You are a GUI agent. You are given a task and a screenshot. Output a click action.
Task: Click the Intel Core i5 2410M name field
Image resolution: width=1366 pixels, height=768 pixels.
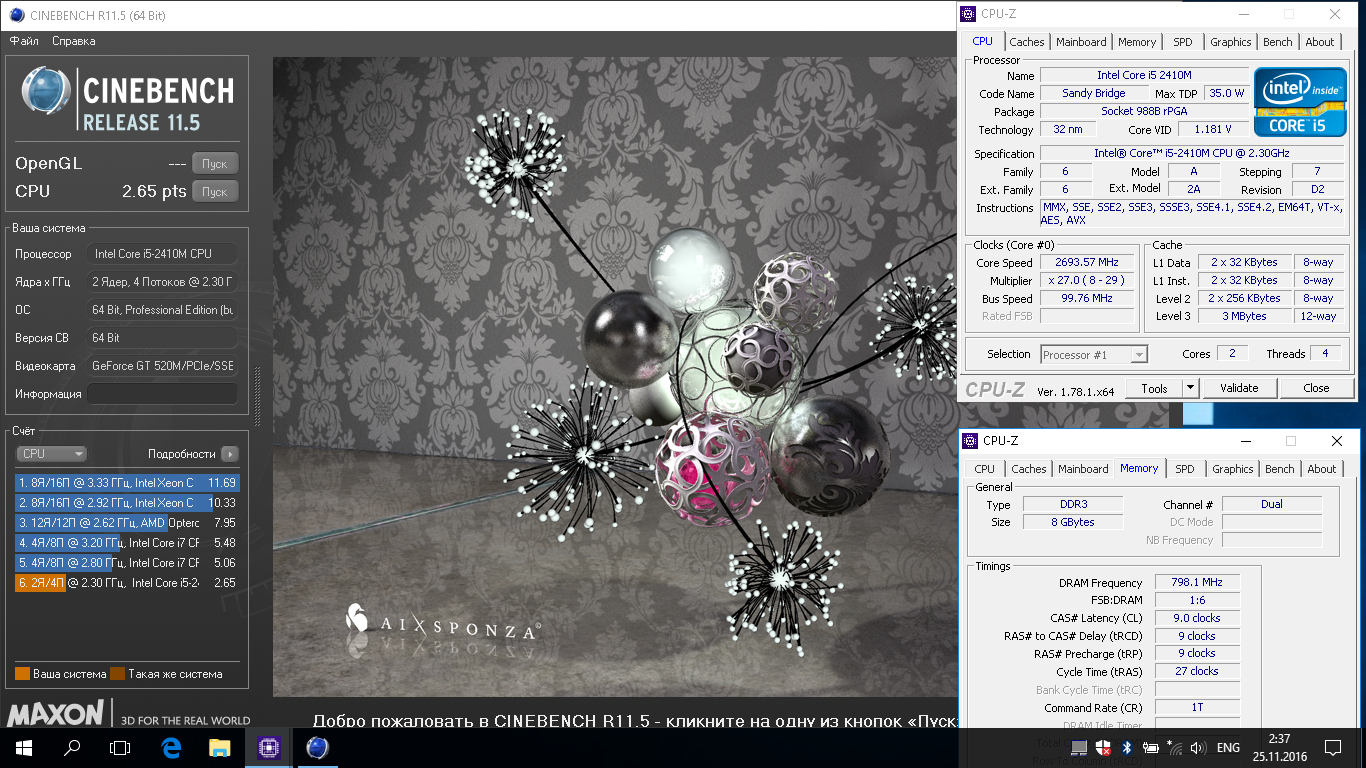[1144, 75]
